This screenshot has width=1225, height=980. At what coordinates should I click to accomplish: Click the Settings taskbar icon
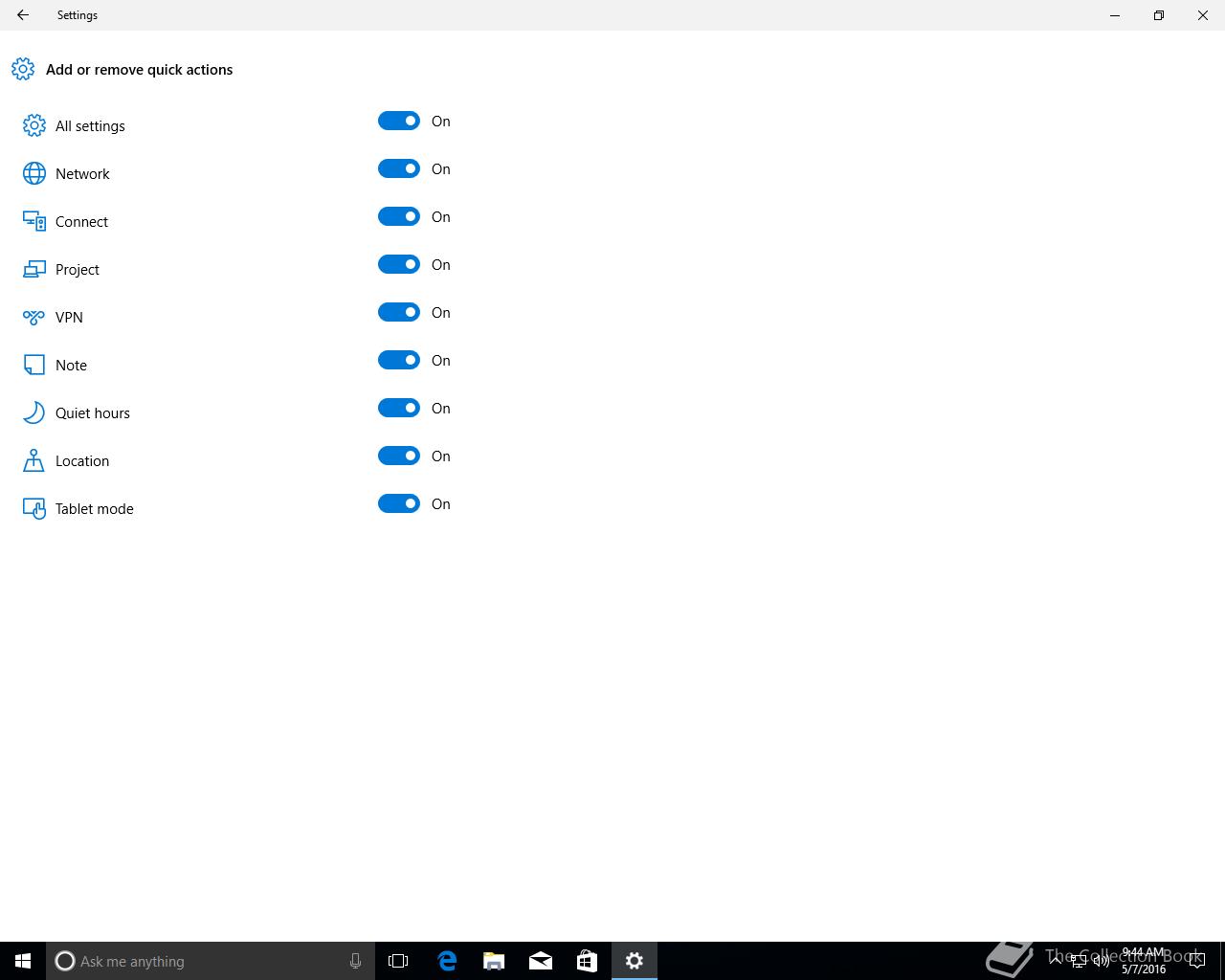635,961
